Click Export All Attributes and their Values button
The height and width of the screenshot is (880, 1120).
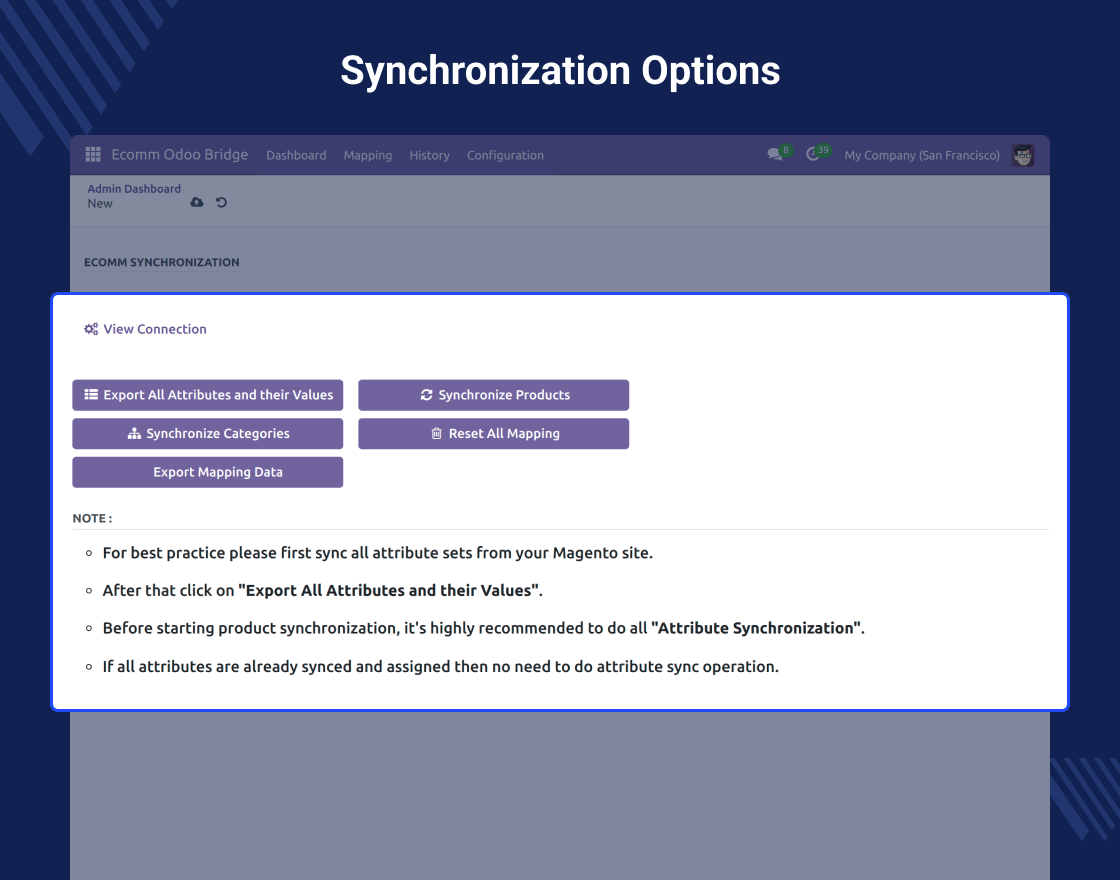click(x=208, y=395)
